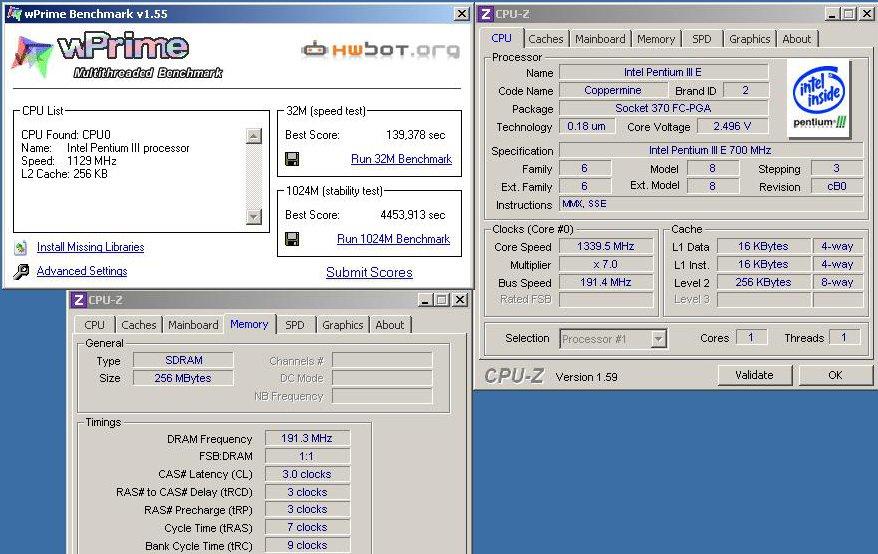The width and height of the screenshot is (878, 554).
Task: Close the wPrime Benchmark window
Action: (461, 14)
